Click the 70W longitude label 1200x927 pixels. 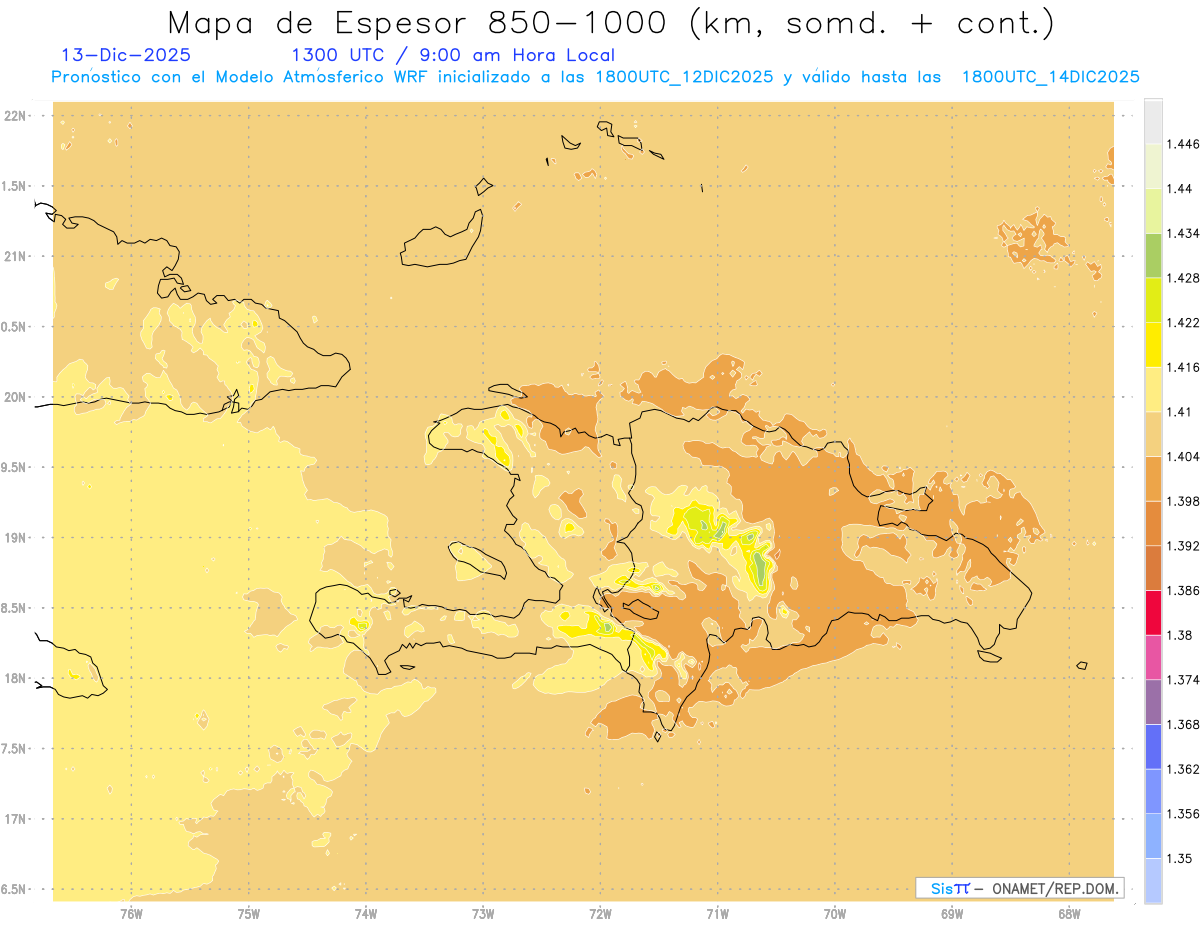[835, 913]
